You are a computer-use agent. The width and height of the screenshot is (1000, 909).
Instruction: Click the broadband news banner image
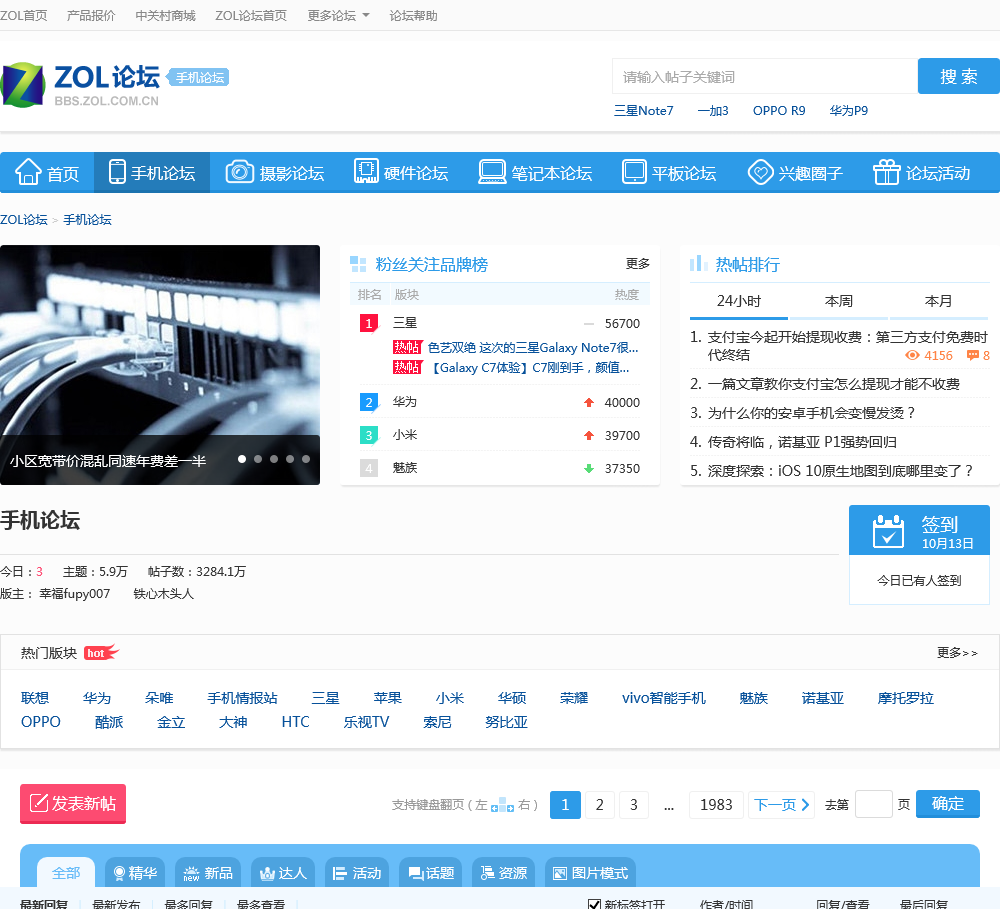(159, 365)
